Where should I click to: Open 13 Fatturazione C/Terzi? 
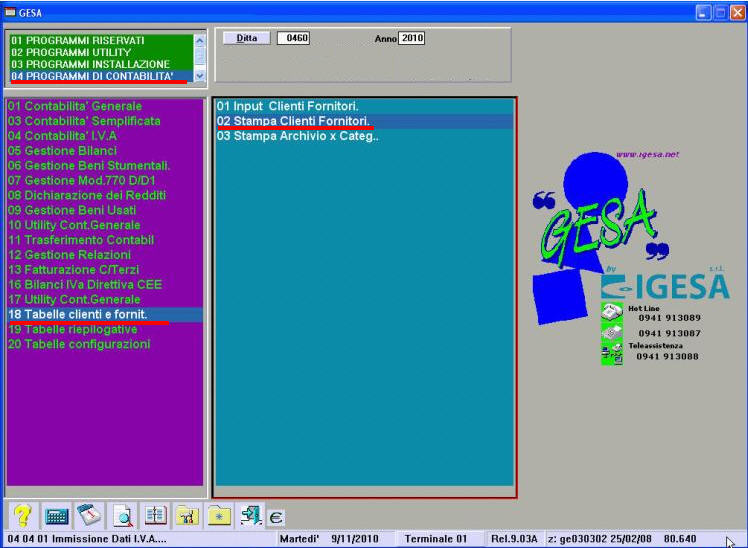[x=105, y=269]
